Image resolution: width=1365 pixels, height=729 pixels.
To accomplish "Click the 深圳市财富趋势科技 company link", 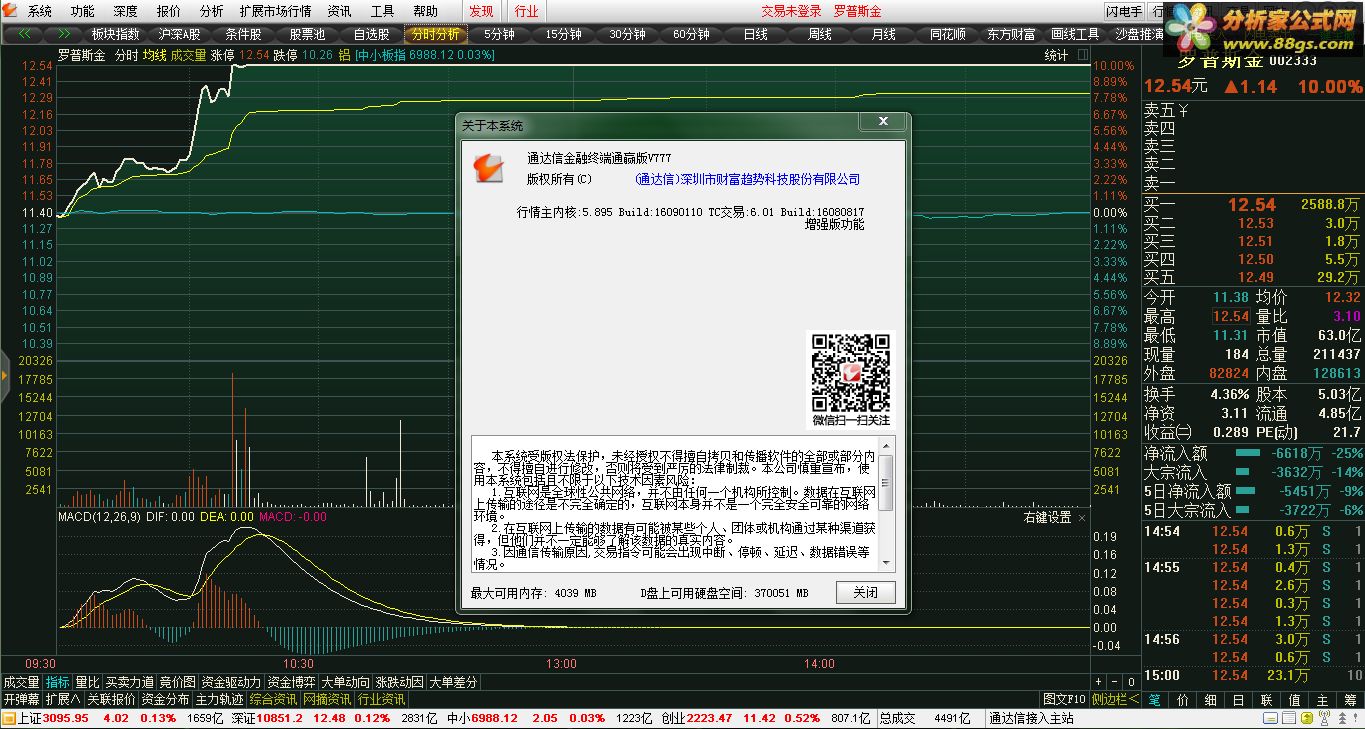I will 747,179.
